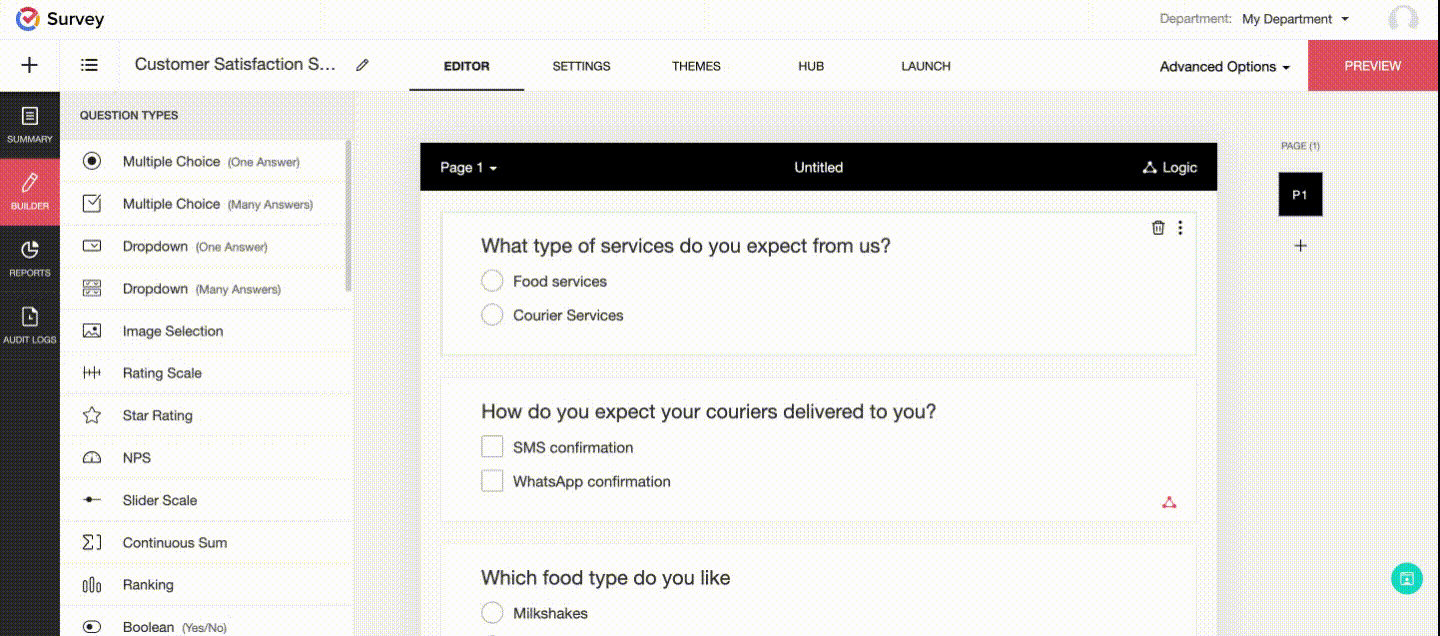The height and width of the screenshot is (636, 1440).
Task: Tick the WhatsApp confirmation checkbox
Action: [x=492, y=481]
